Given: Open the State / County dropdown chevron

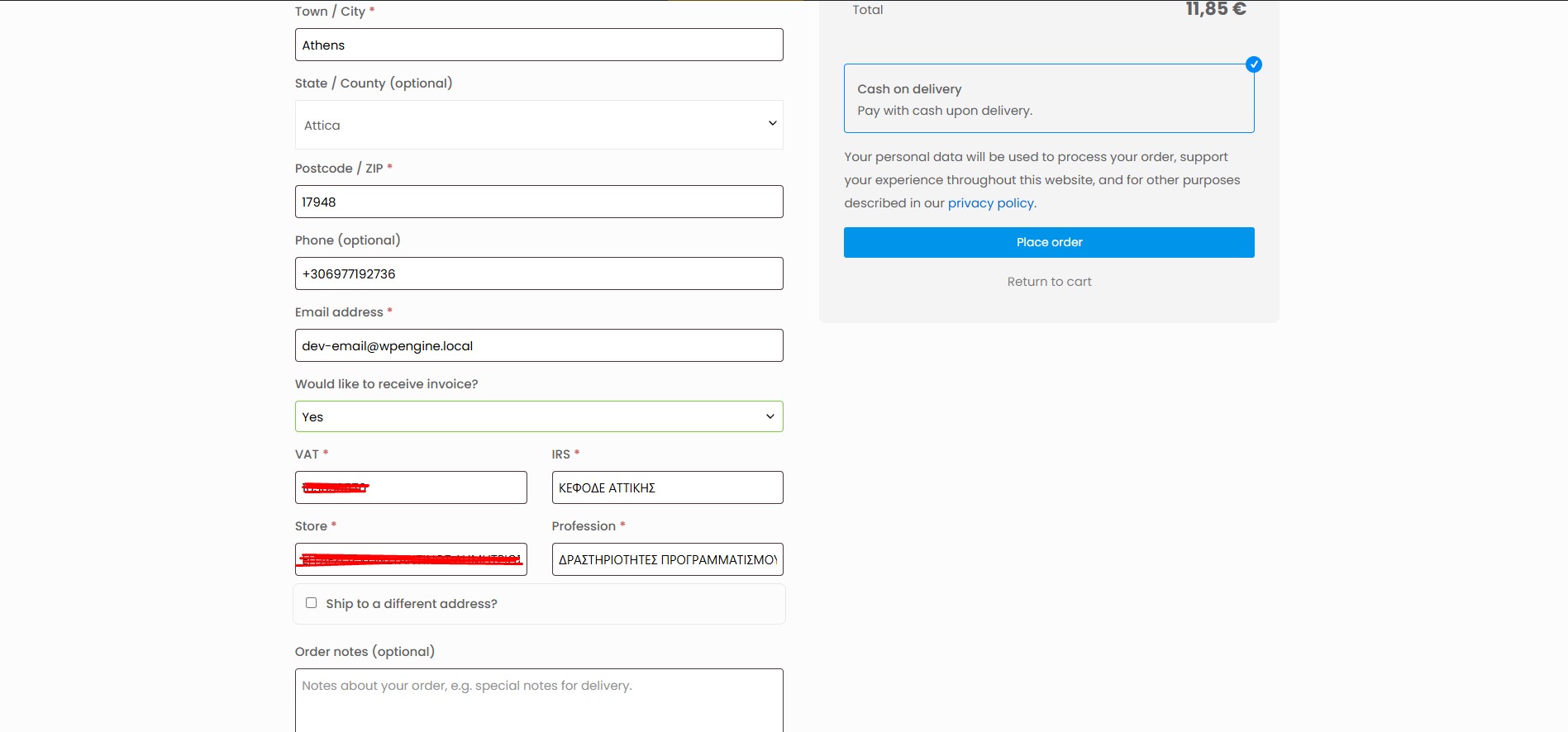Looking at the screenshot, I should click(x=772, y=124).
